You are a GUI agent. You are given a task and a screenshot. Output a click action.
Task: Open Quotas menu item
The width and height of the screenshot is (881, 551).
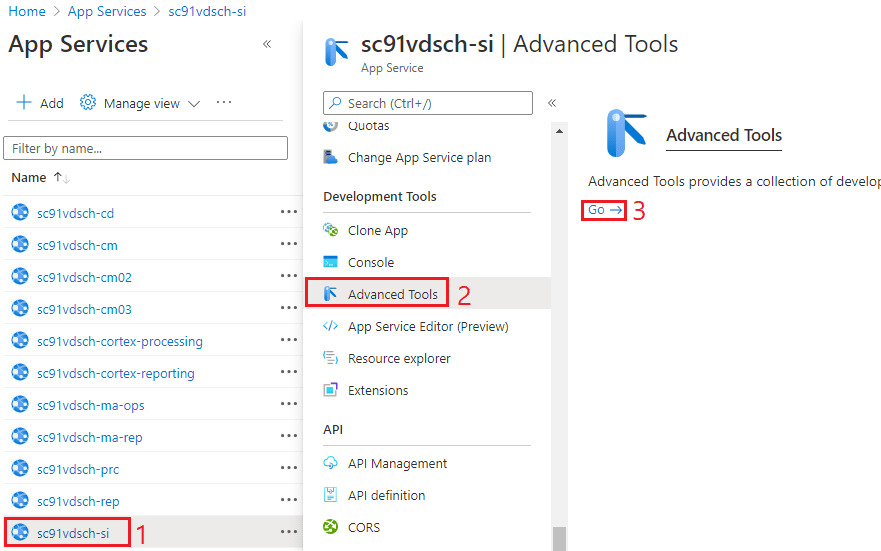click(369, 126)
